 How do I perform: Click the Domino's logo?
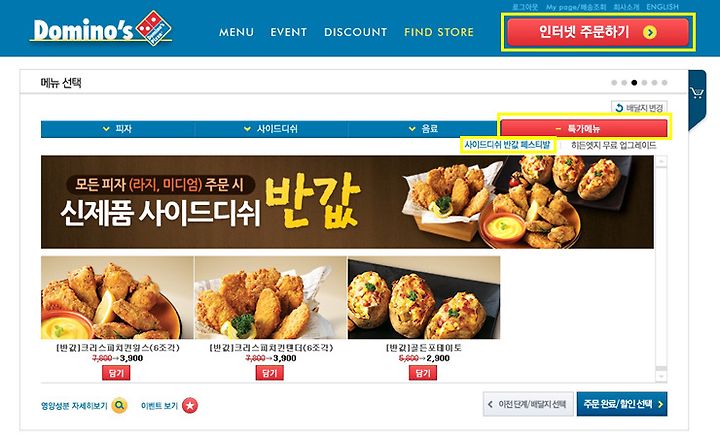[x=102, y=28]
